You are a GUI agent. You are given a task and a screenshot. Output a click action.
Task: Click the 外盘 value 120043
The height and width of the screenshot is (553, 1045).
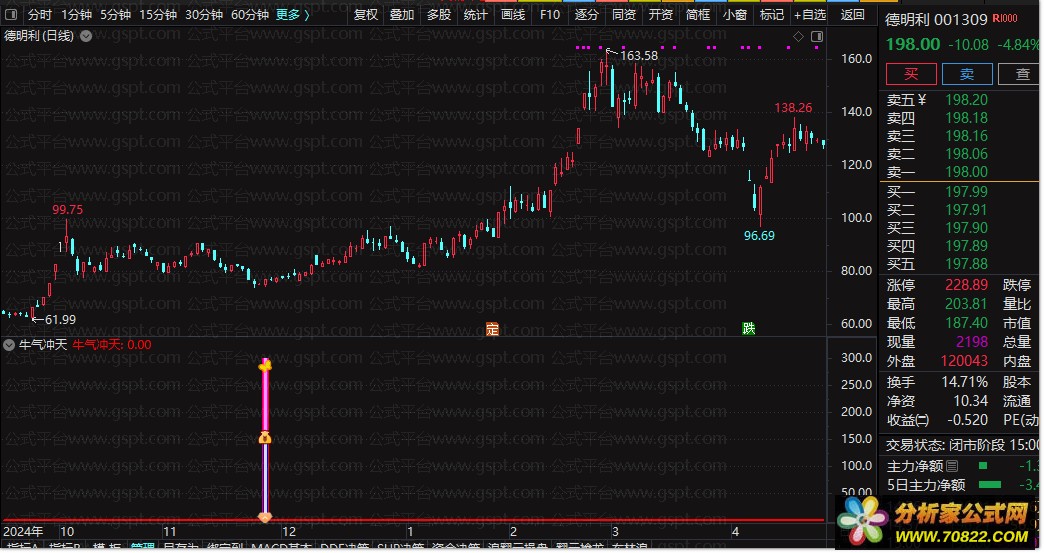(964, 361)
